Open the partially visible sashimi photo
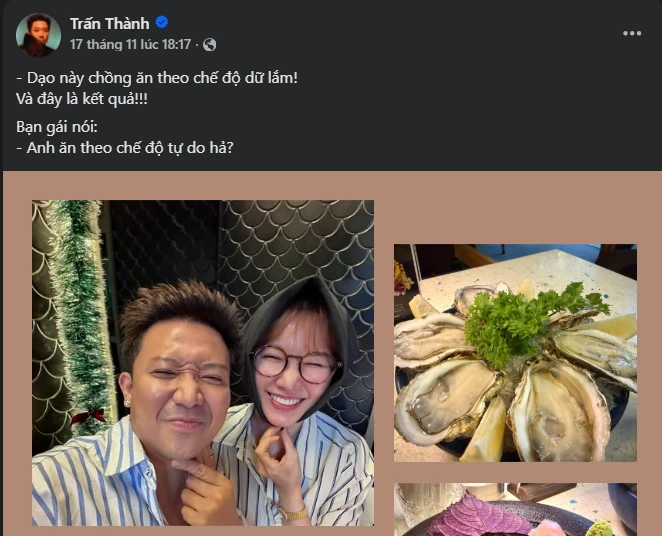 click(x=515, y=509)
